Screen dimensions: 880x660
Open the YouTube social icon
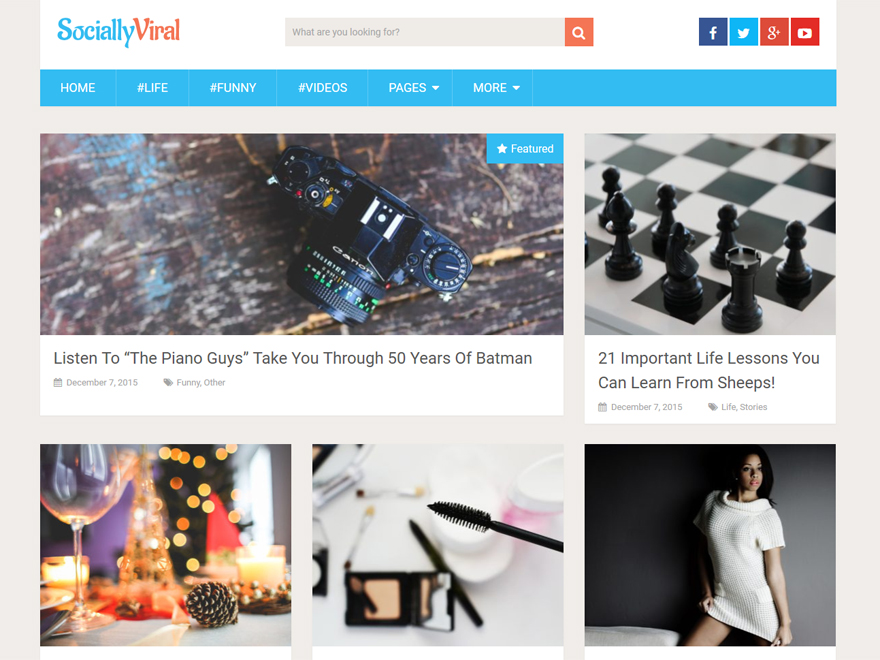[805, 32]
